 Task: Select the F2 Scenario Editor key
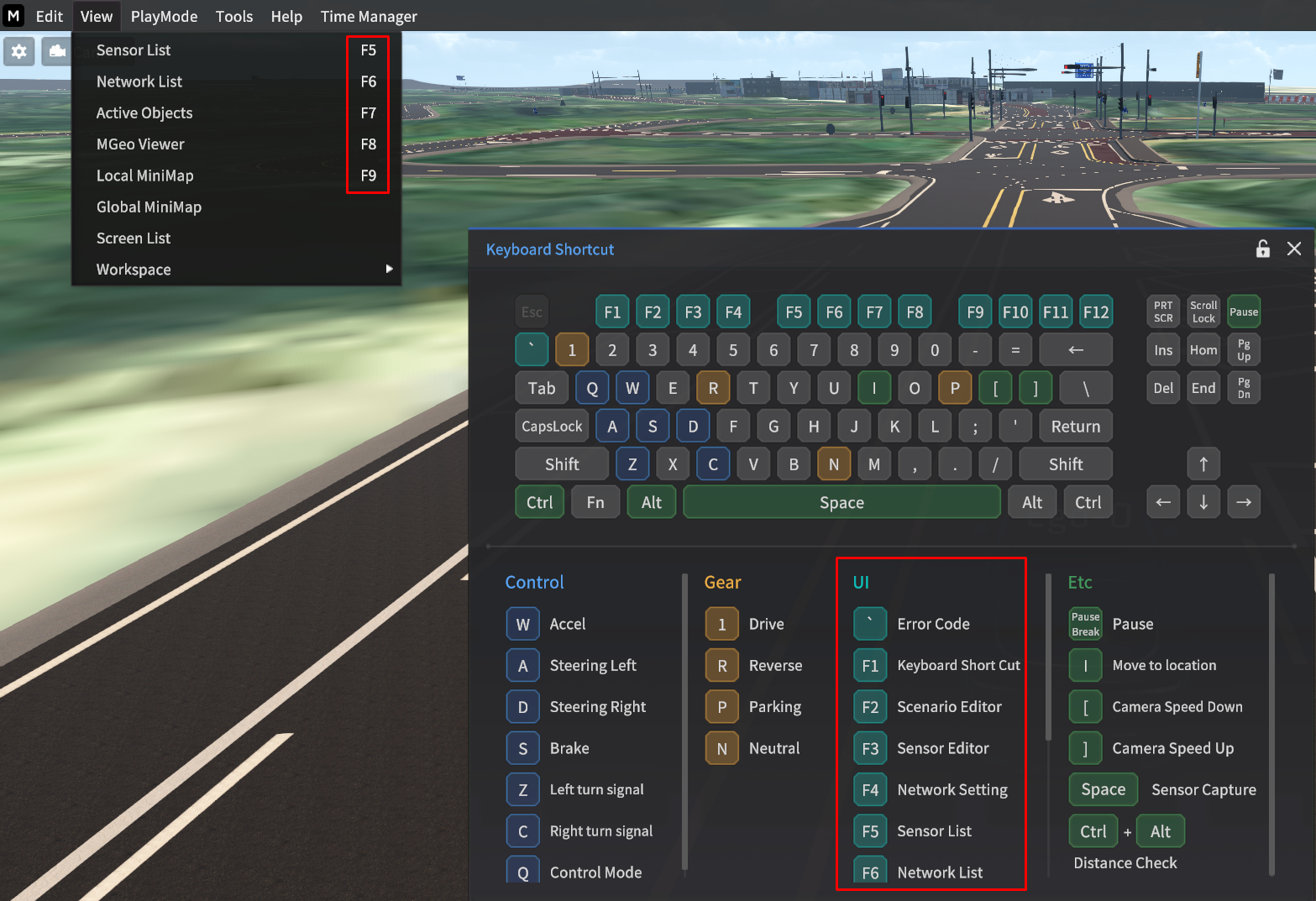click(x=870, y=706)
